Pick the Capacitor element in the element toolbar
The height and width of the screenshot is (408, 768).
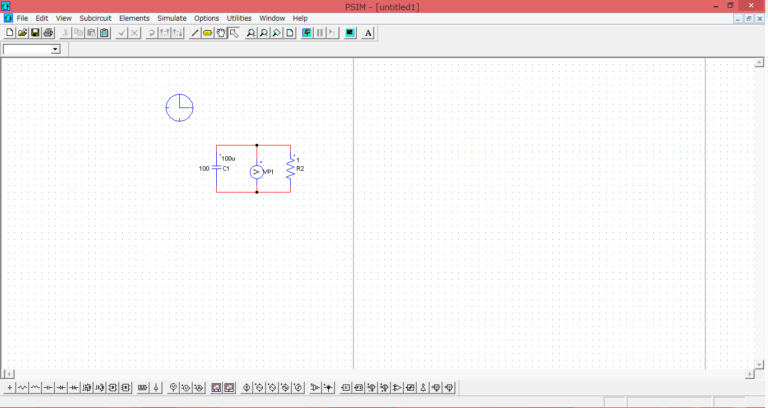pos(48,387)
